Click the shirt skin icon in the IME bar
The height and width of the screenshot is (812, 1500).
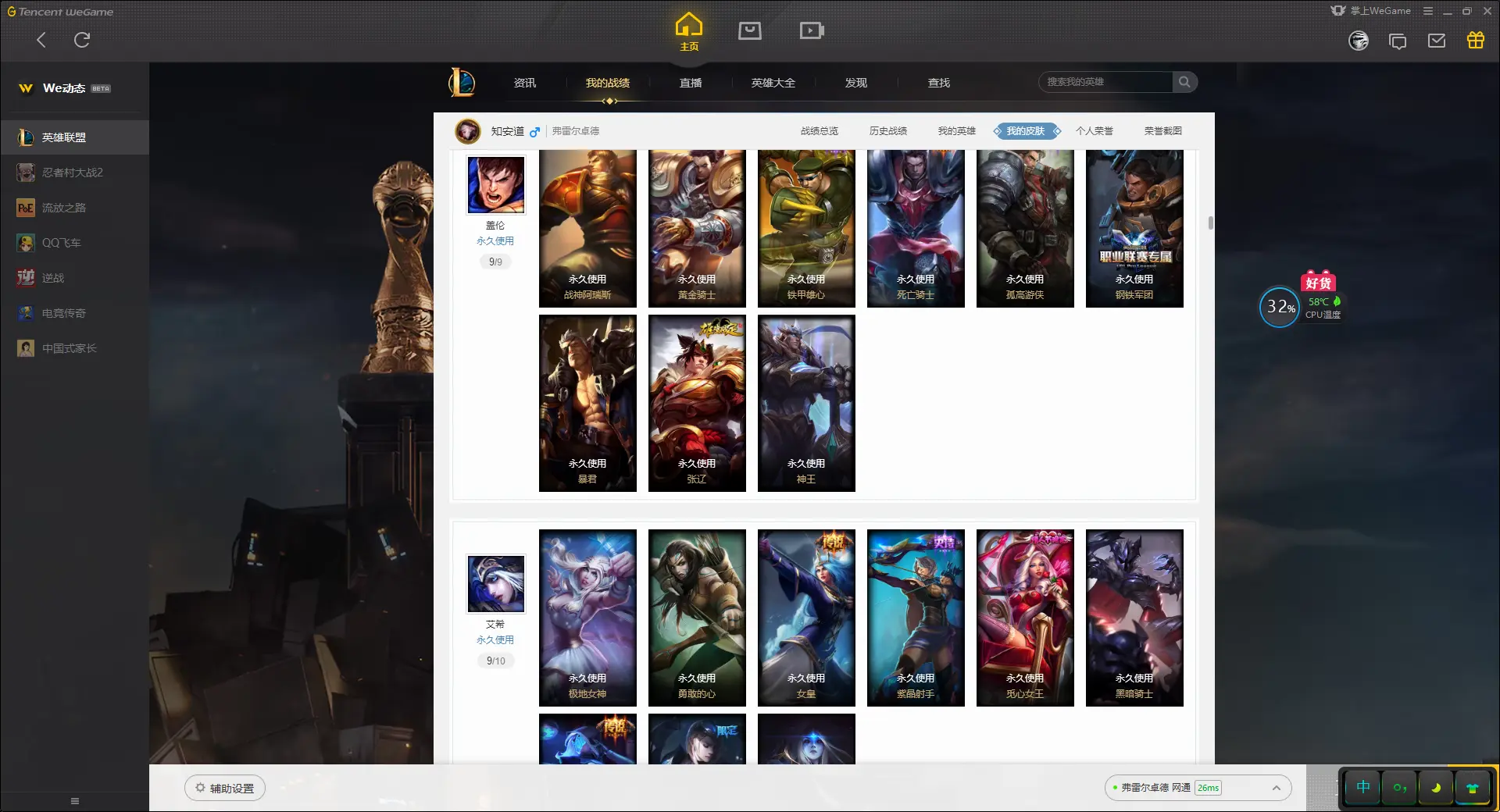tap(1473, 788)
